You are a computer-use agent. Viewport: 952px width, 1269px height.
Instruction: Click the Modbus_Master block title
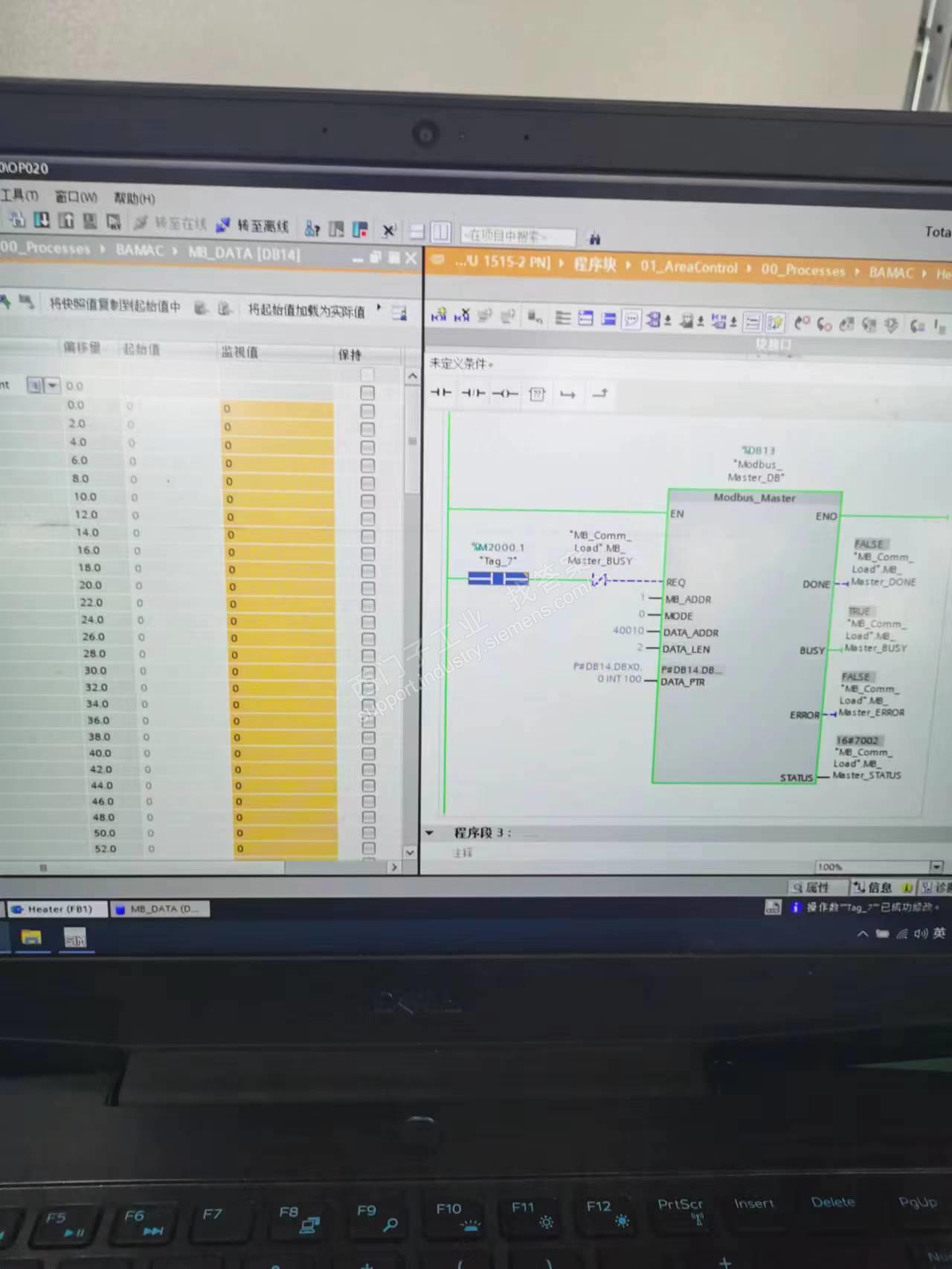[x=754, y=497]
